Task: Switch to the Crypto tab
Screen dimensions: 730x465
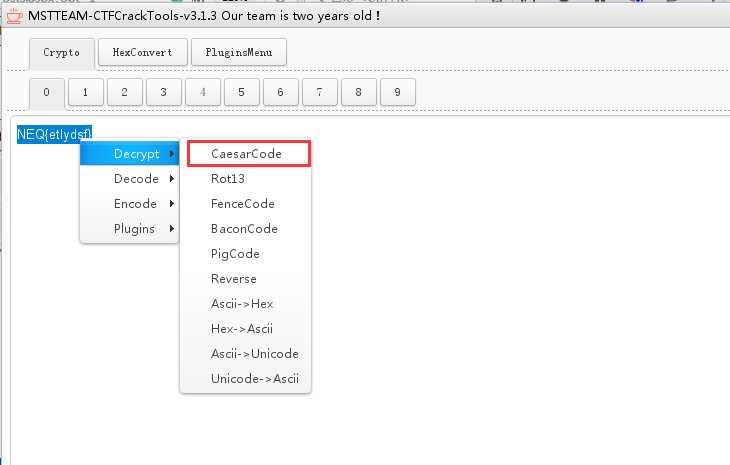Action: pyautogui.click(x=62, y=53)
